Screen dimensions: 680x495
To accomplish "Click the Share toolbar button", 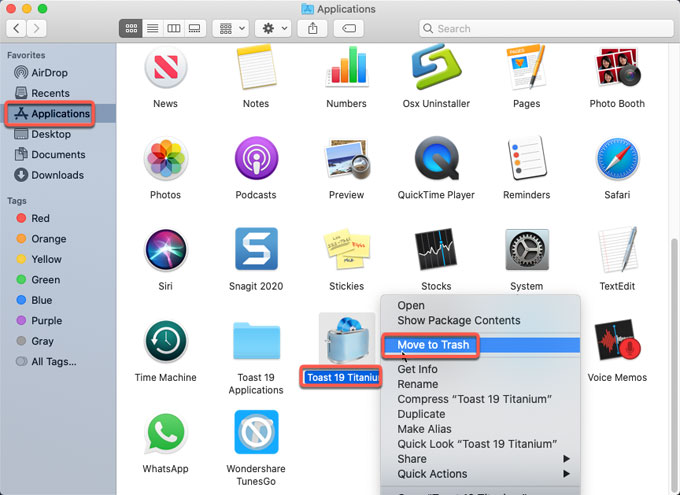I will click(x=312, y=29).
